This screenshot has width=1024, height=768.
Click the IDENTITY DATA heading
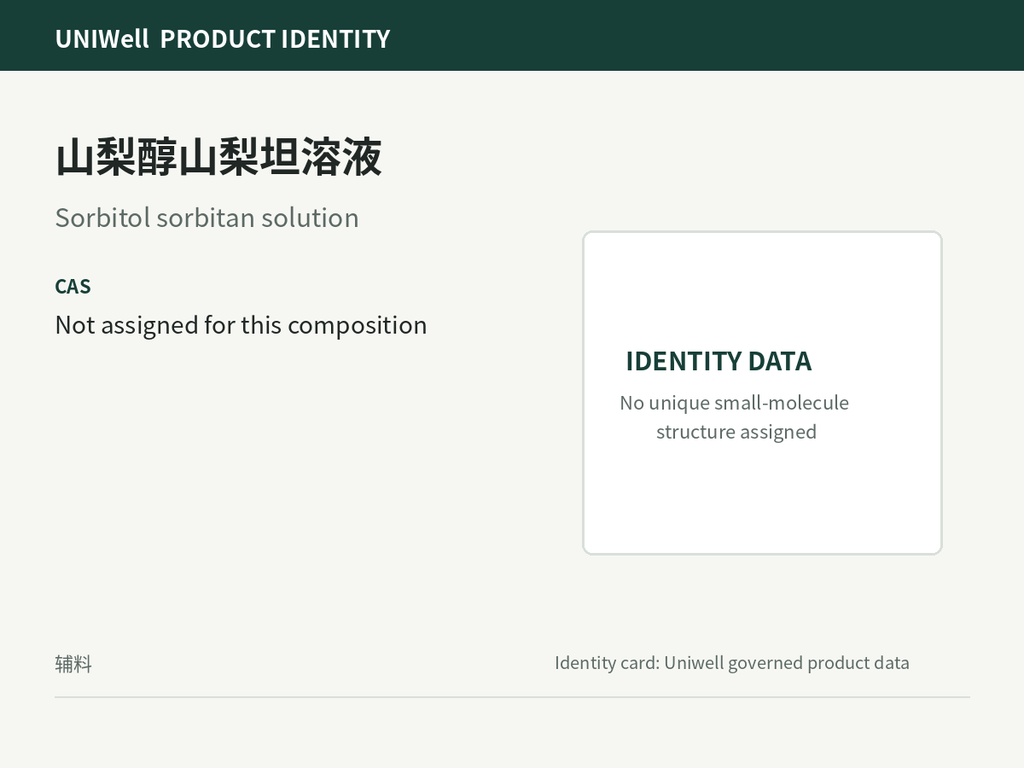[718, 361]
